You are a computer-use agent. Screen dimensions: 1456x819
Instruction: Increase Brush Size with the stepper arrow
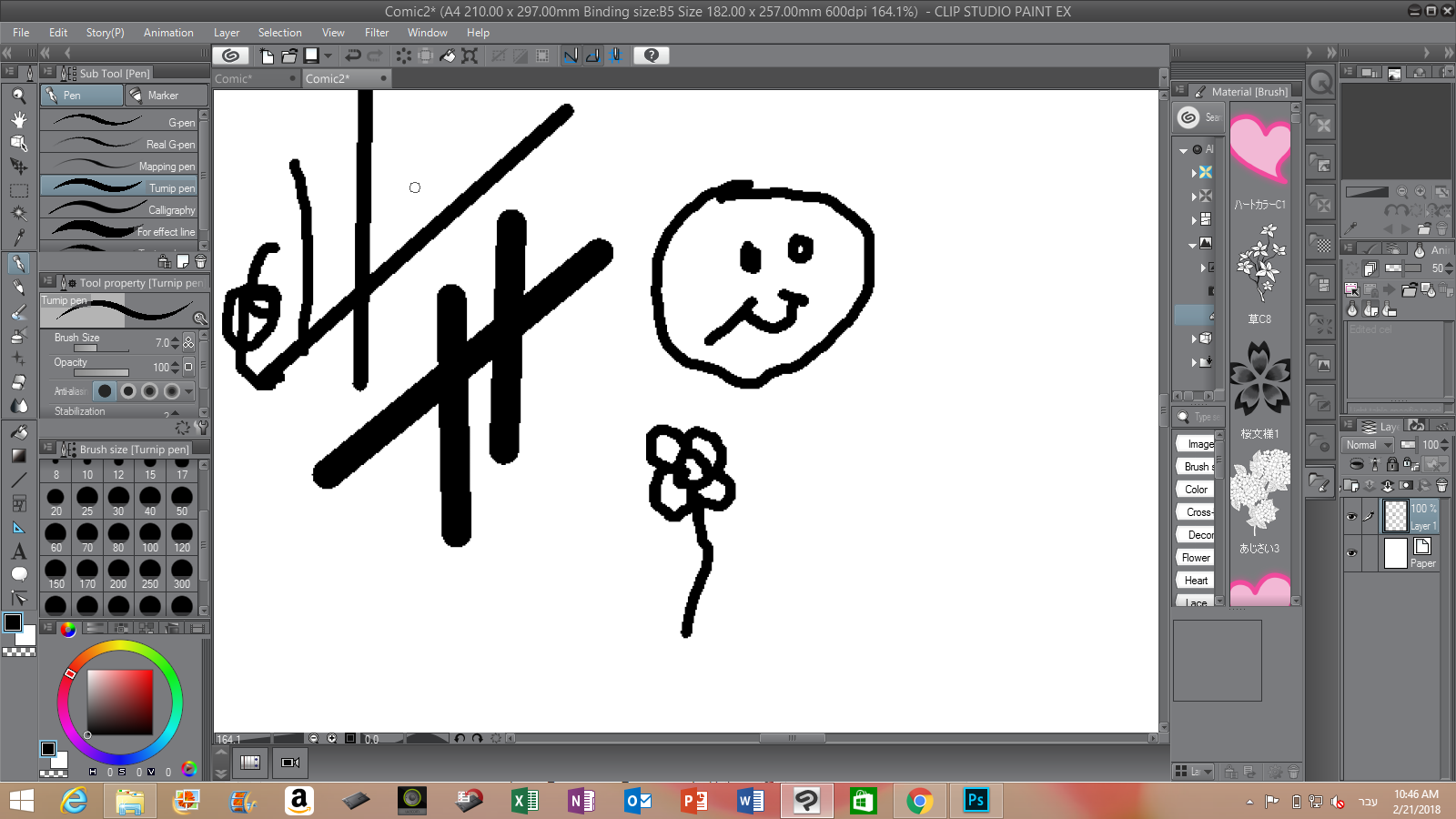[x=175, y=339]
